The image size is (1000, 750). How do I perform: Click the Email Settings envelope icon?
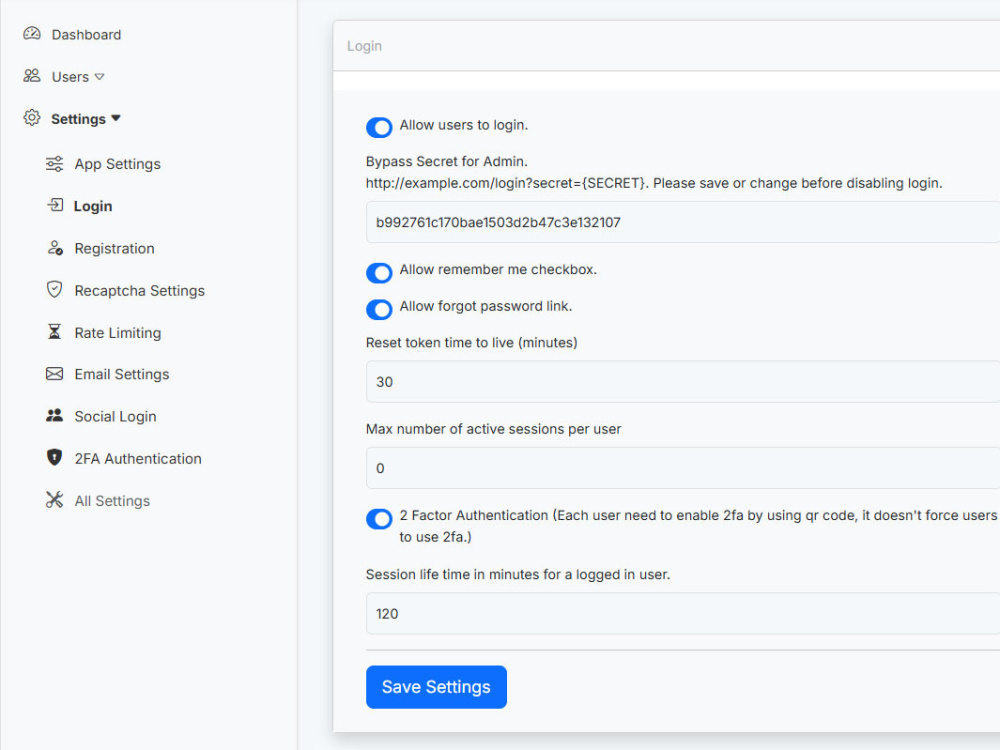(x=55, y=374)
